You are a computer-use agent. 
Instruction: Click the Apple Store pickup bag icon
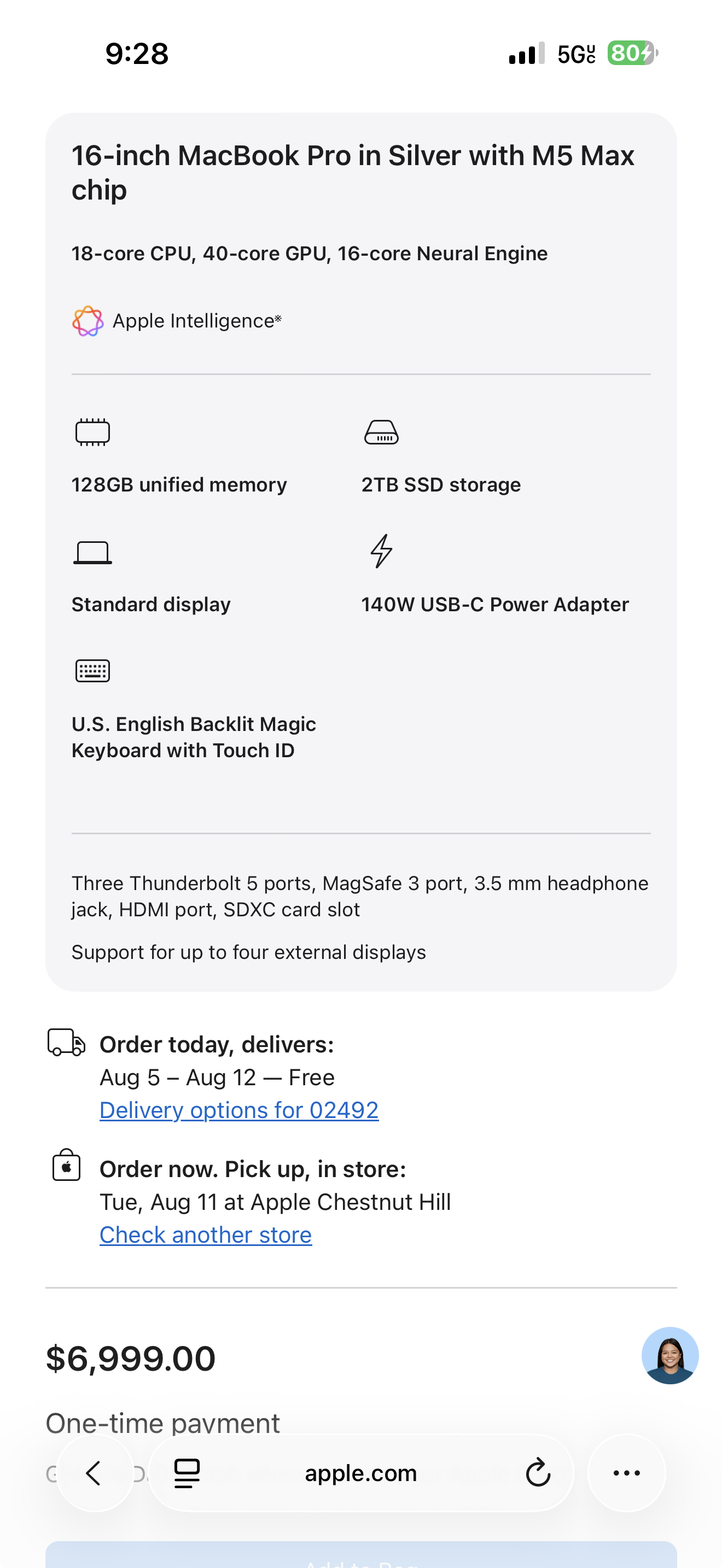(66, 1165)
